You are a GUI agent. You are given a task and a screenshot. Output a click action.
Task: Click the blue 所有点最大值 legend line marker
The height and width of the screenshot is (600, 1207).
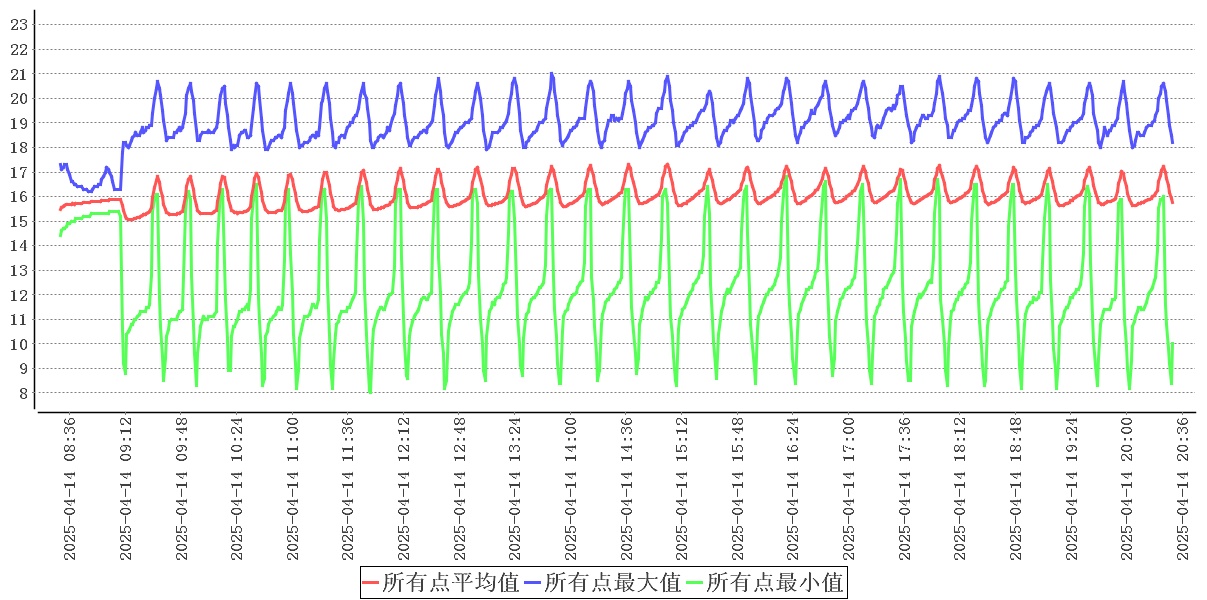coord(533,583)
